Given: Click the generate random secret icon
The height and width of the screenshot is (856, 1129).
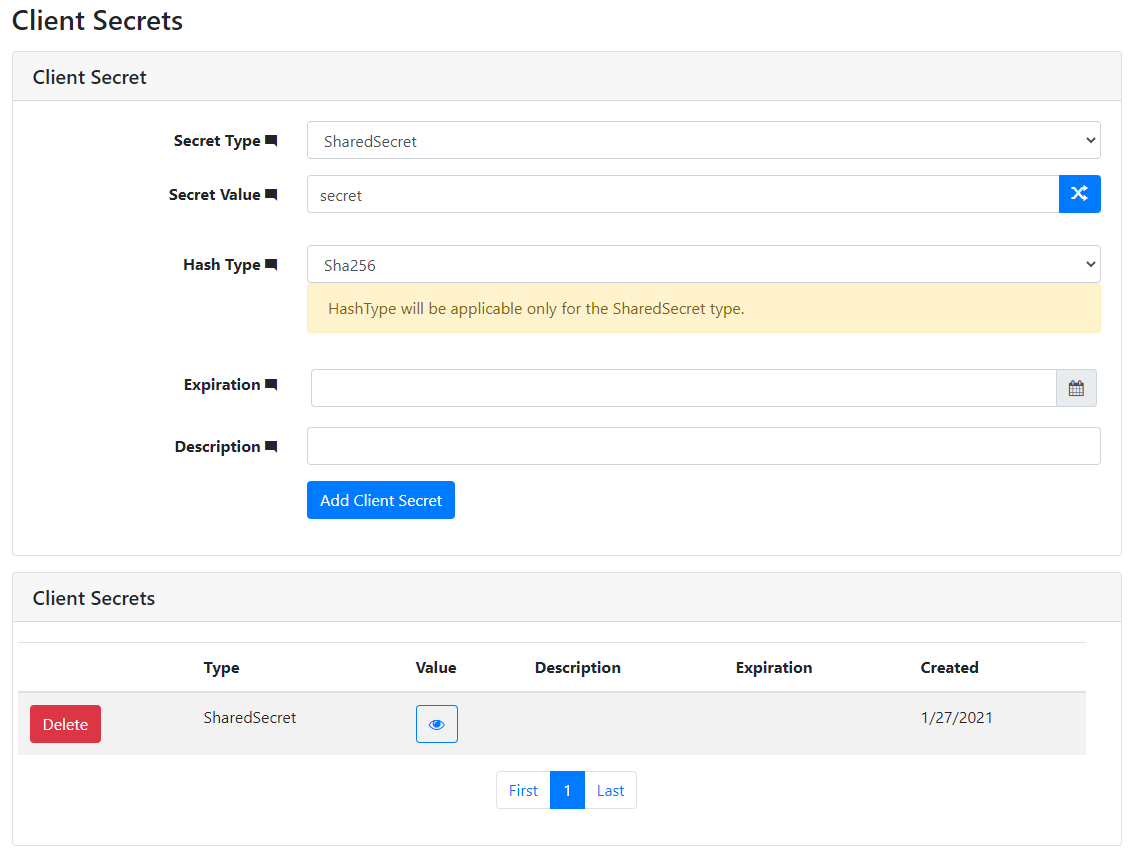Looking at the screenshot, I should (1079, 194).
